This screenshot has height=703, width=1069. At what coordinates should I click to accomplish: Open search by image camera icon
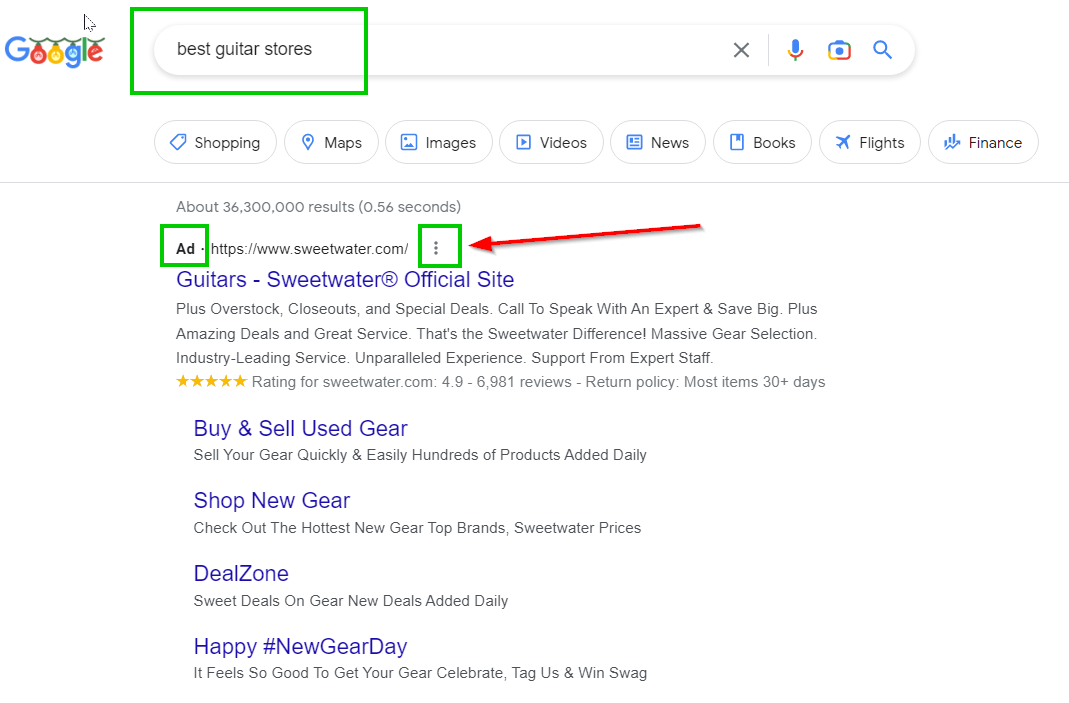[x=839, y=50]
